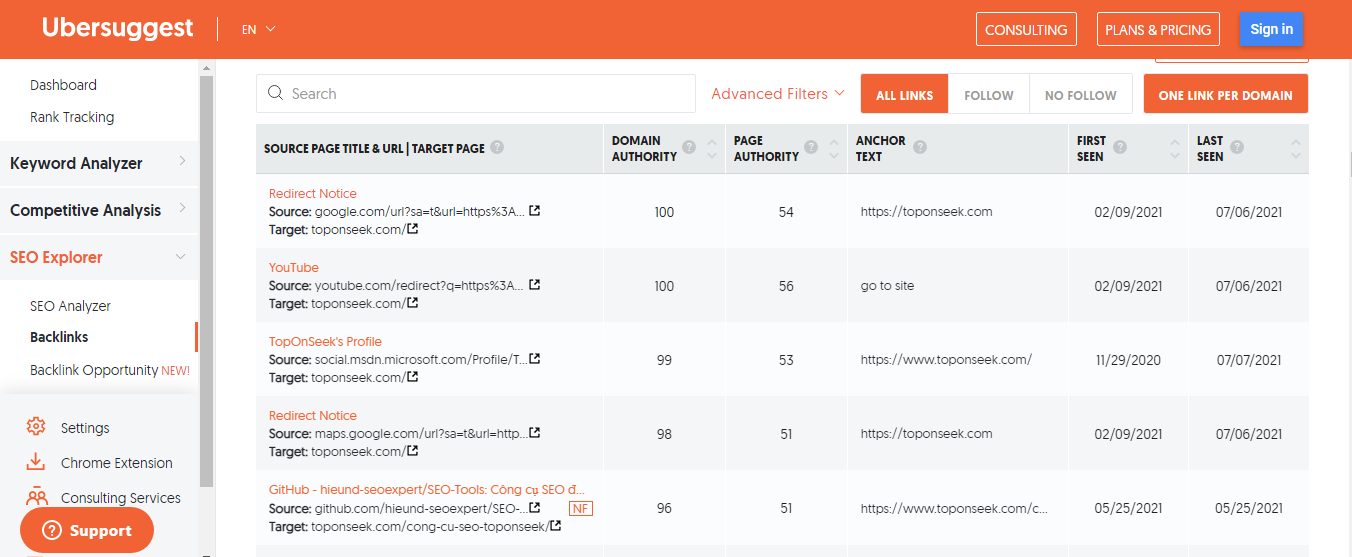Click help icon beside Anchor Text header
The image size is (1352, 557).
(920, 147)
